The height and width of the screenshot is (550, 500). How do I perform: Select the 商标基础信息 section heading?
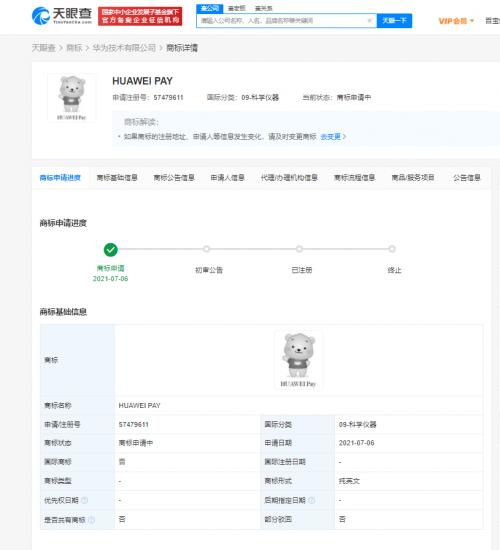click(x=63, y=312)
